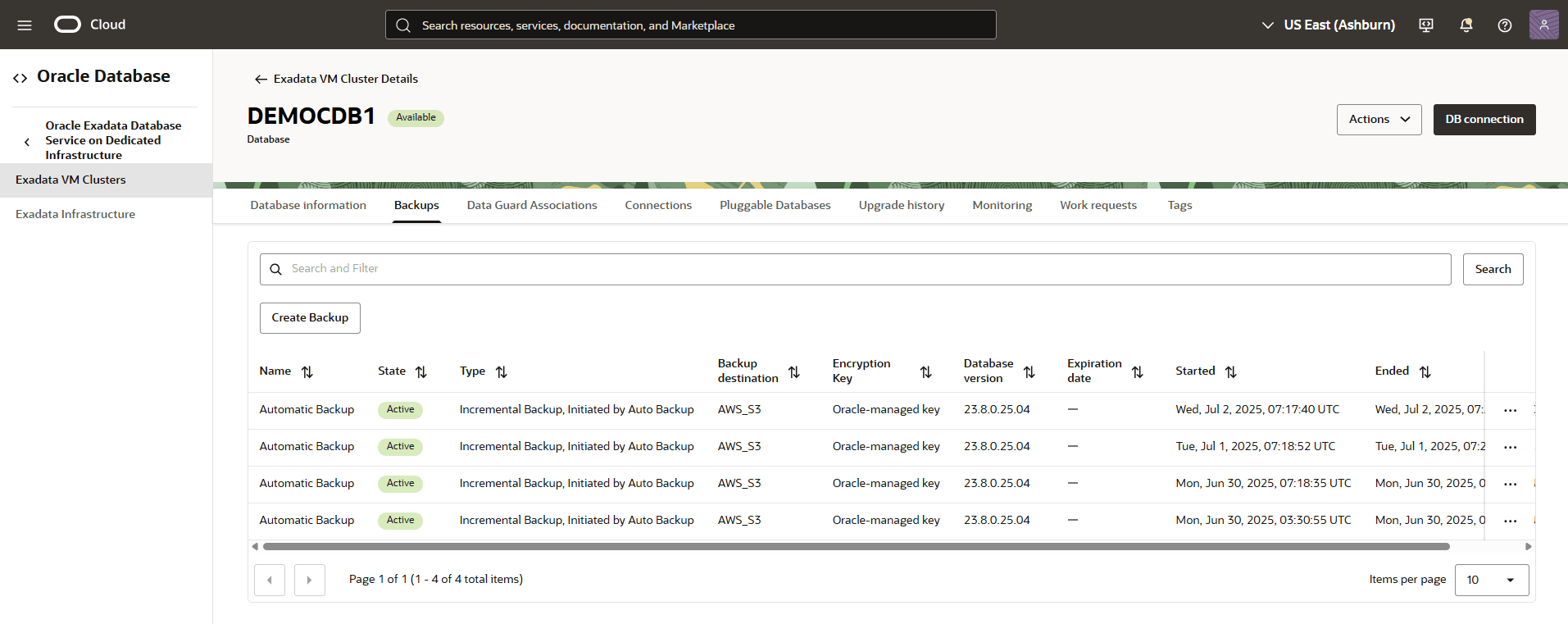Switch to Pluggable Databases tab
The image size is (1568, 624).
coord(775,206)
